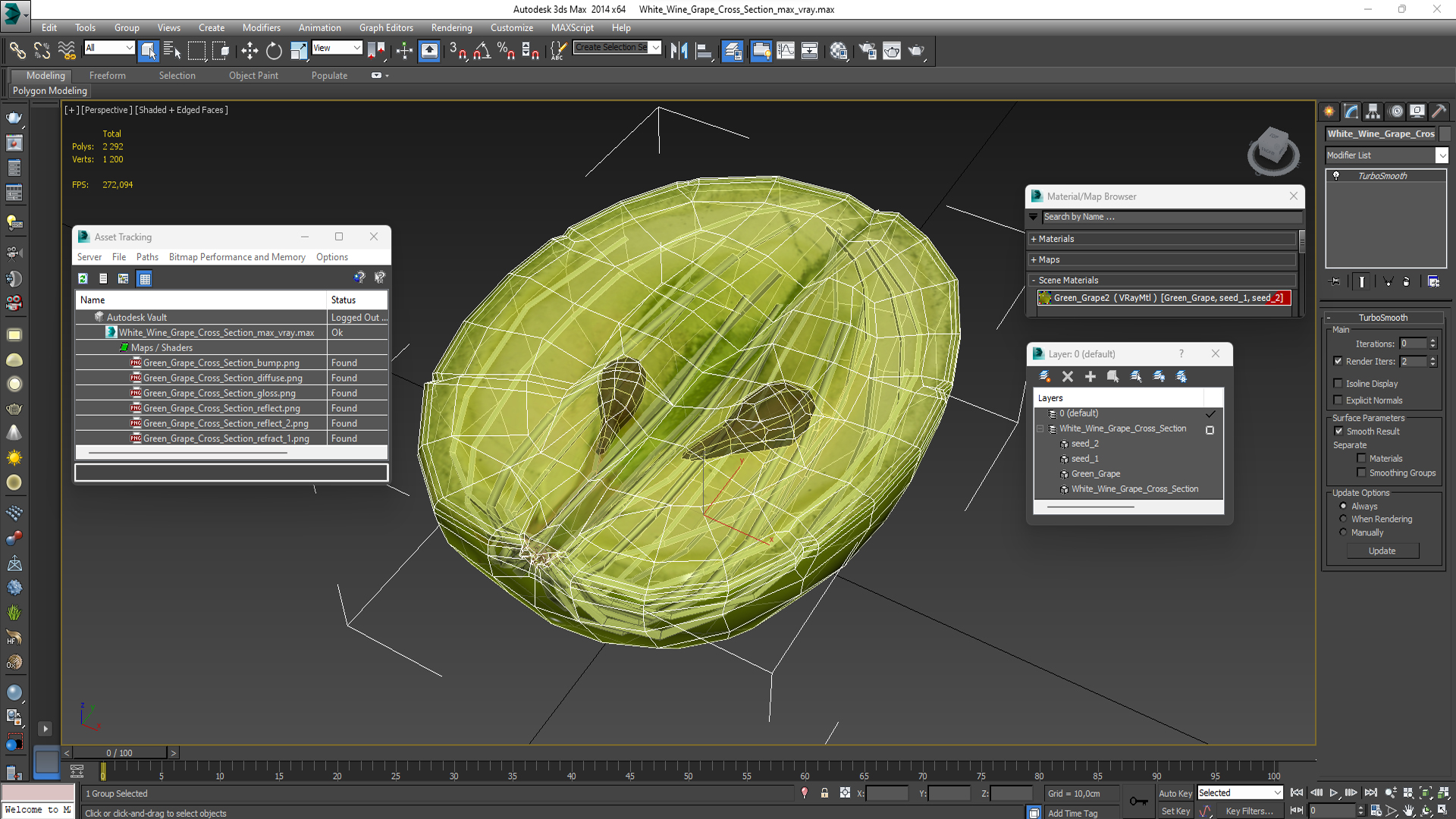Click the object color swatch beside name
The height and width of the screenshot is (819, 1456).
(x=1445, y=134)
